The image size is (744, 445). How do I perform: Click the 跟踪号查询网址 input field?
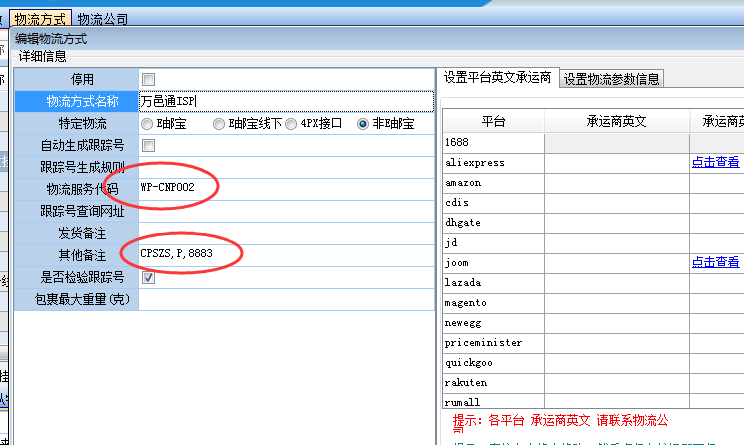(x=285, y=211)
